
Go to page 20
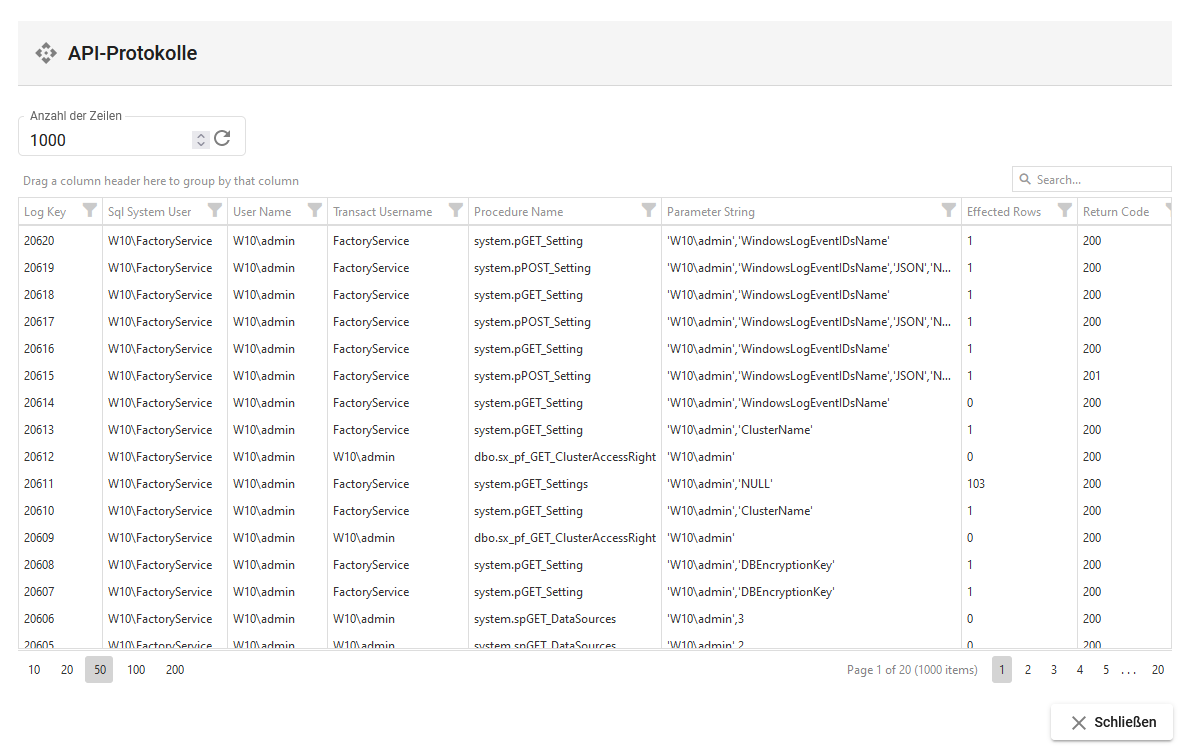point(1157,669)
